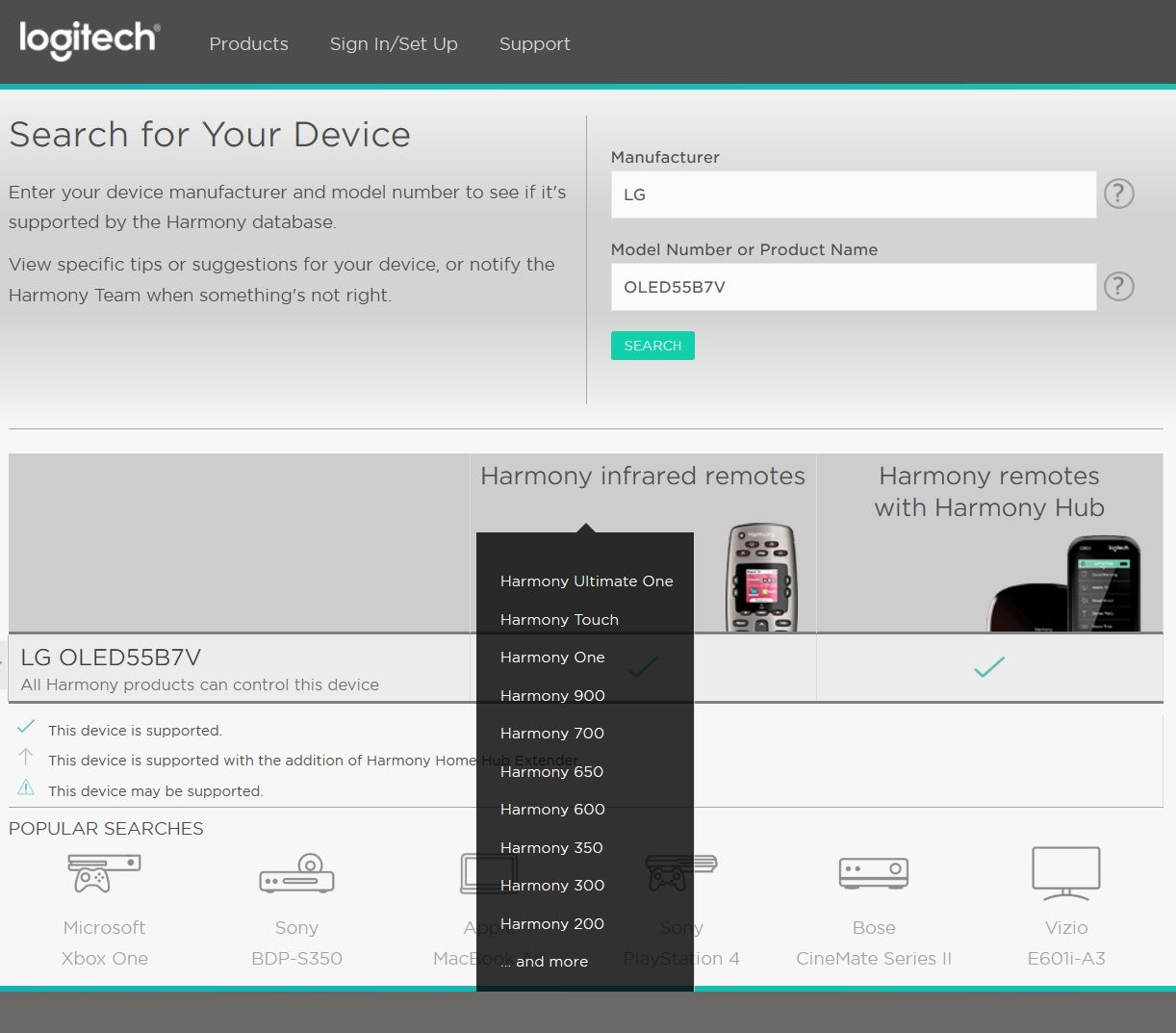Open Microsoft Xbox One popular search
The image size is (1176, 1033).
pos(104,943)
